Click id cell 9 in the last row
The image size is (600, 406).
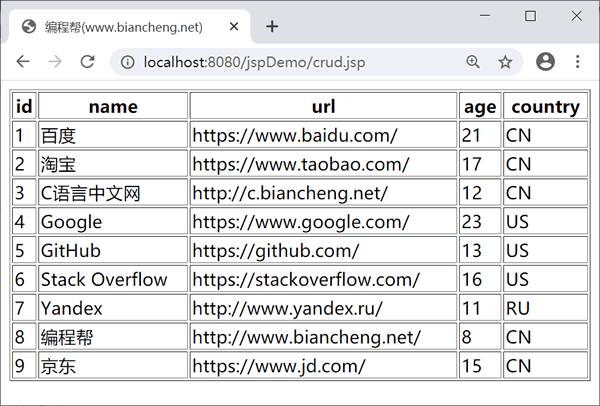tap(24, 365)
